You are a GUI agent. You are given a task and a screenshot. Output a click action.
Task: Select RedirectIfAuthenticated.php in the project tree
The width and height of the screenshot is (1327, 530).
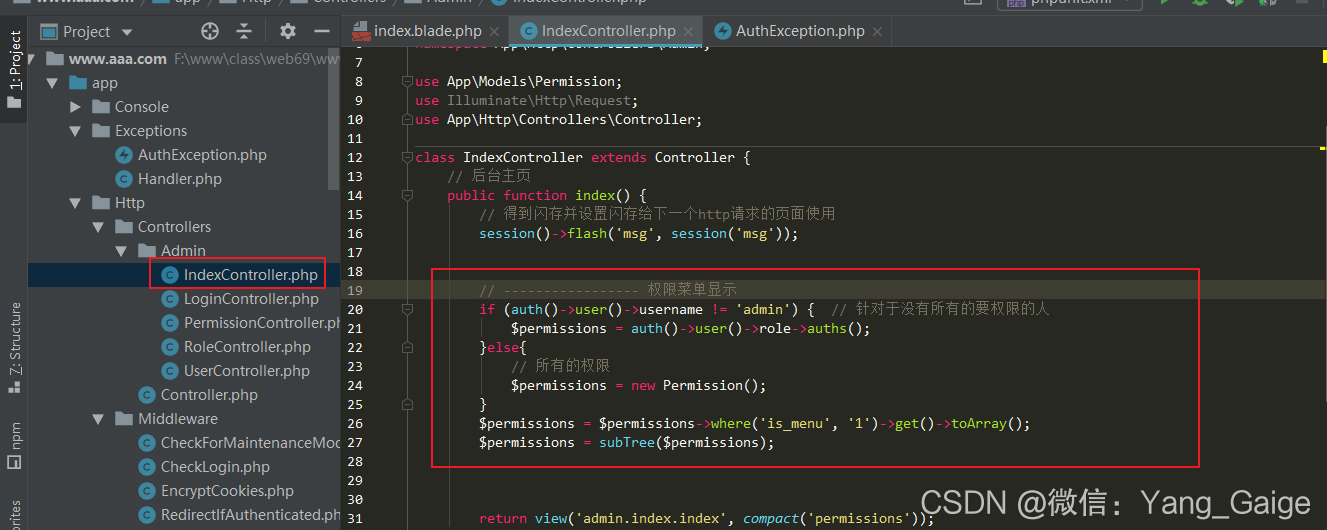click(251, 515)
